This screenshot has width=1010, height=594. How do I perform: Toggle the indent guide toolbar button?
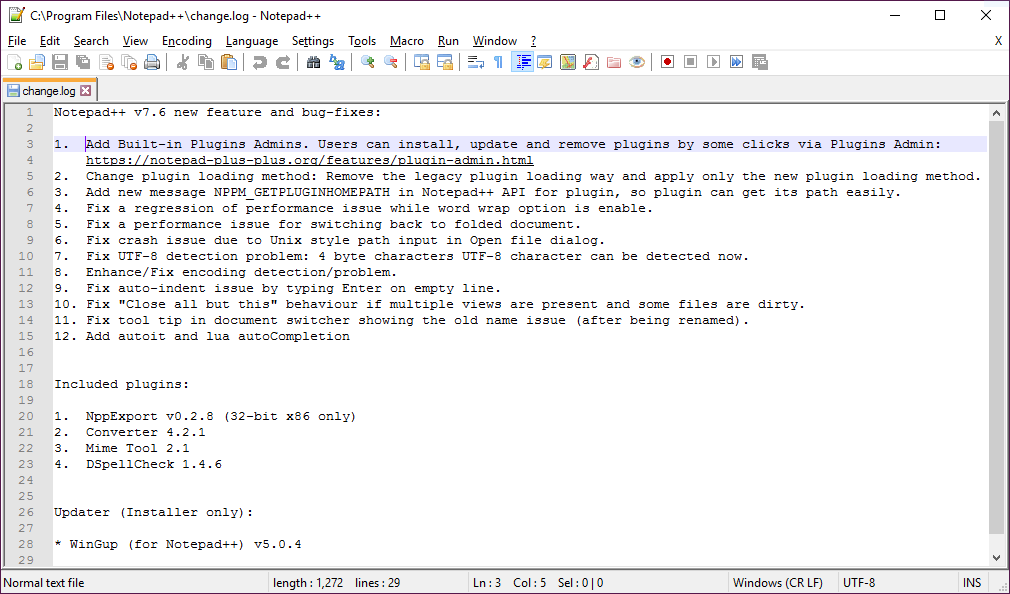[x=522, y=62]
